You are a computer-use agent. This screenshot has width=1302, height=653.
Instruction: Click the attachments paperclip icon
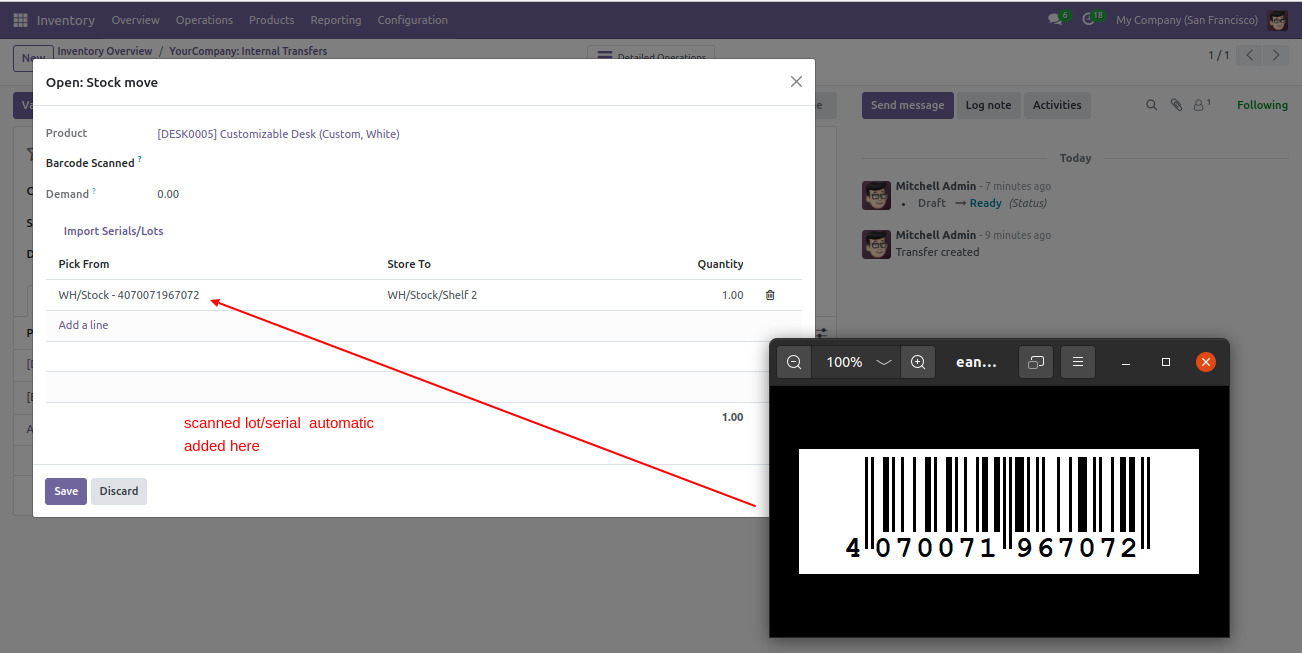click(1176, 105)
